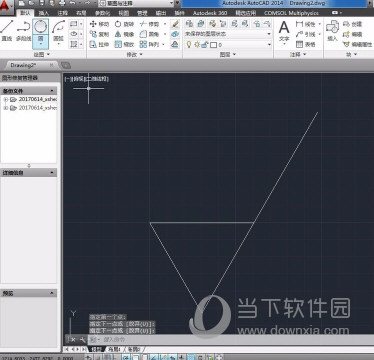Click the Array (阵列) tool
Image resolution: width=374 pixels, height=360 pixels.
pyautogui.click(x=149, y=44)
